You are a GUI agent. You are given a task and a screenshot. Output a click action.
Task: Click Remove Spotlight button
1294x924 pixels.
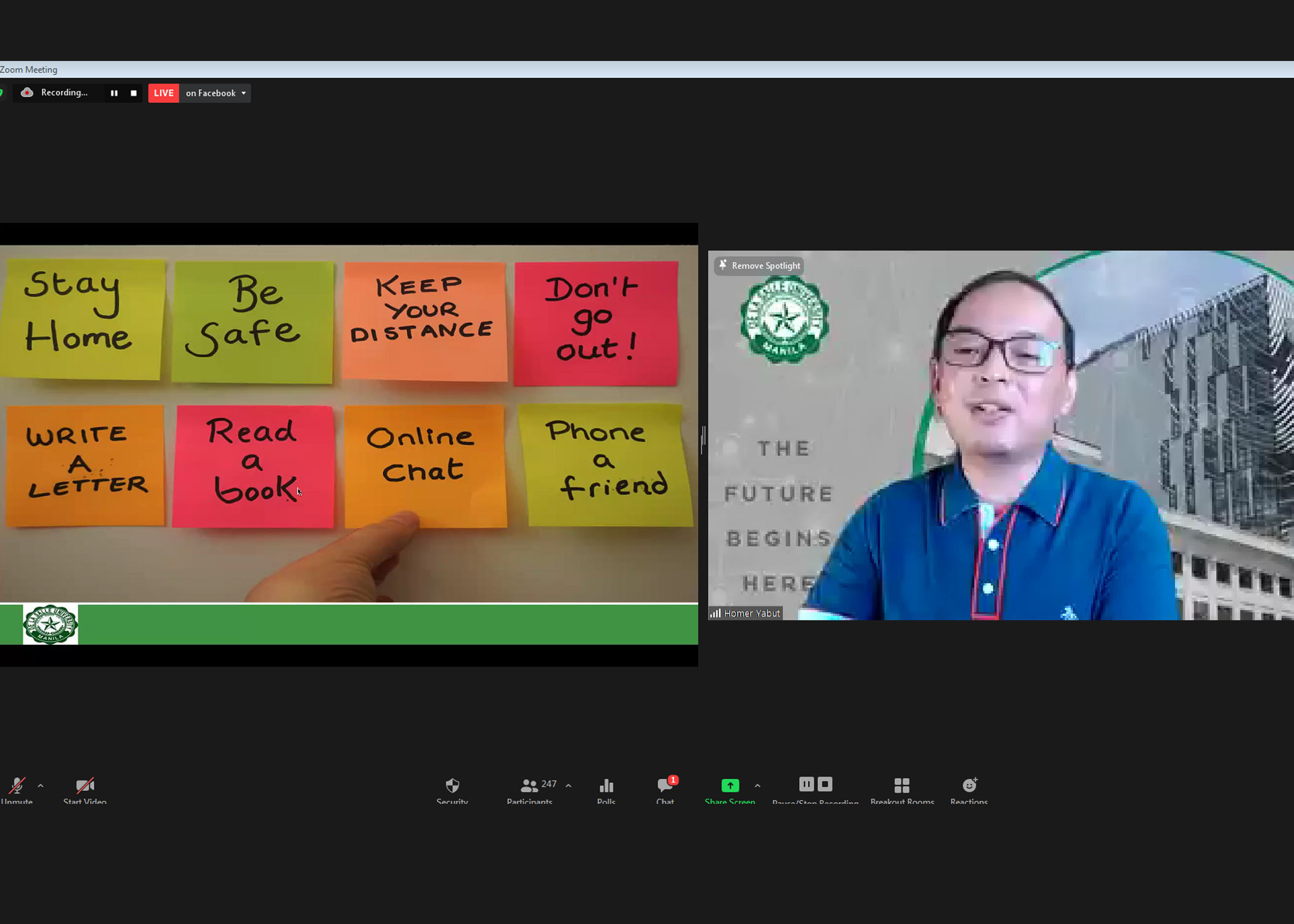[759, 265]
